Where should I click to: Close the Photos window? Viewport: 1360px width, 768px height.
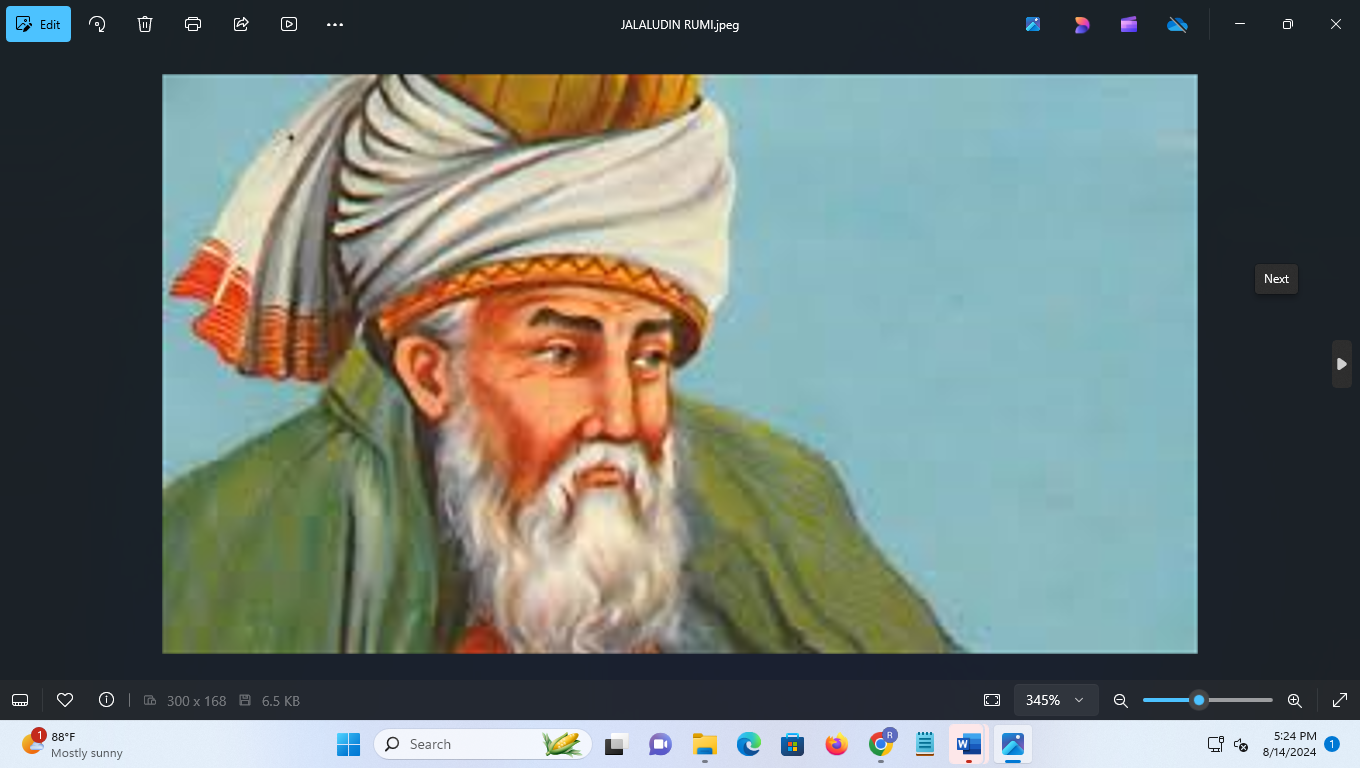1336,24
